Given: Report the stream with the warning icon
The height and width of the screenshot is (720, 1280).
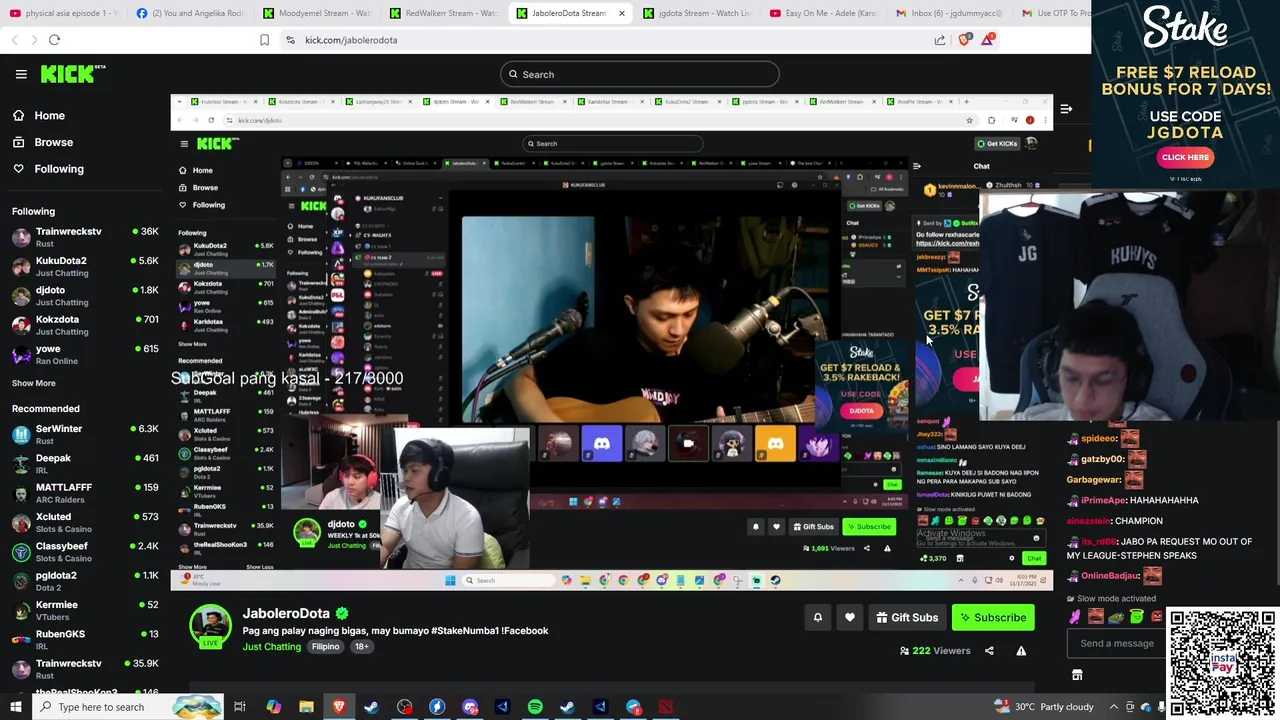Looking at the screenshot, I should pyautogui.click(x=1021, y=651).
